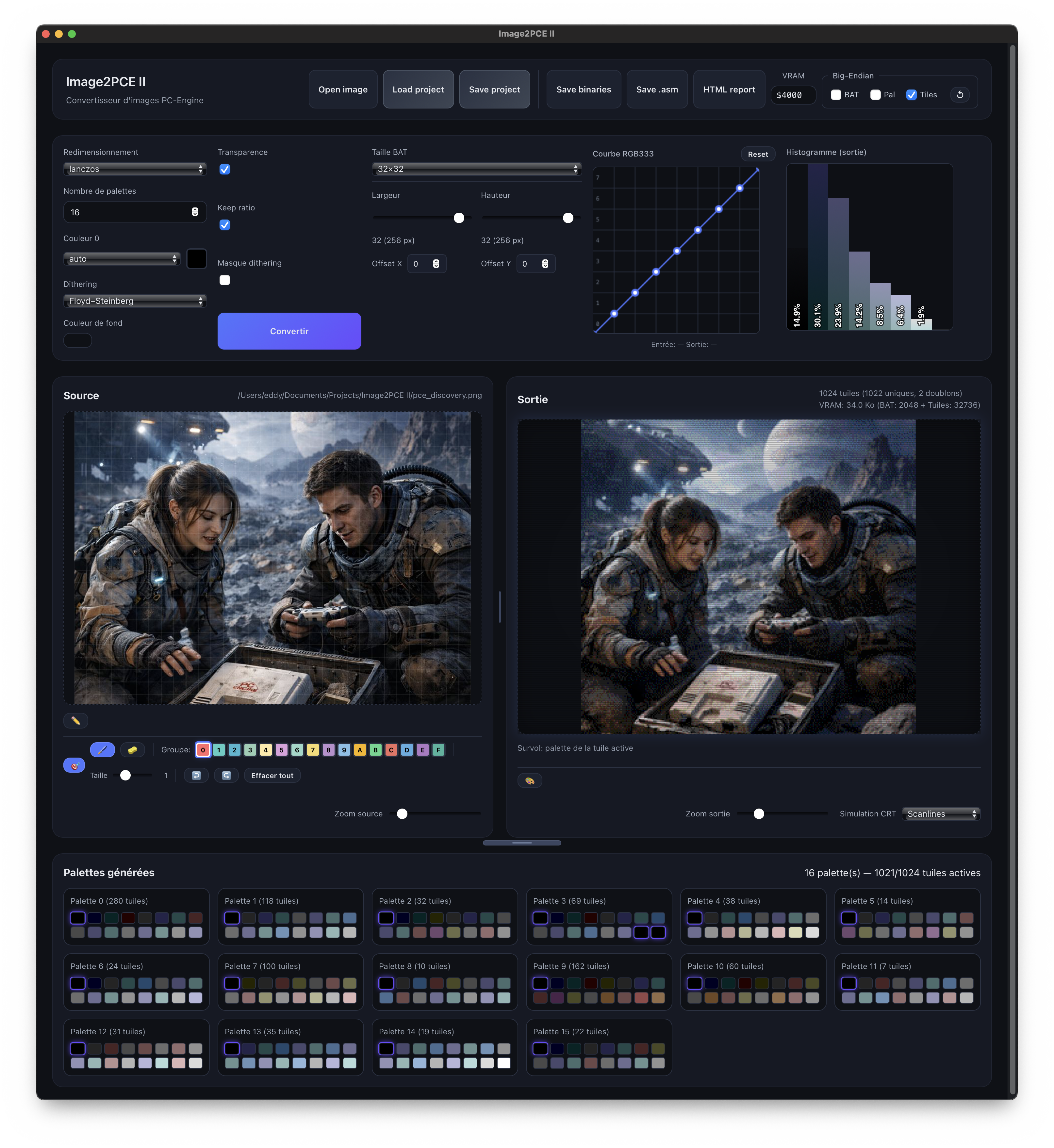The width and height of the screenshot is (1054, 1148).
Task: Click the Big-Endian reset arrow icon
Action: point(960,95)
